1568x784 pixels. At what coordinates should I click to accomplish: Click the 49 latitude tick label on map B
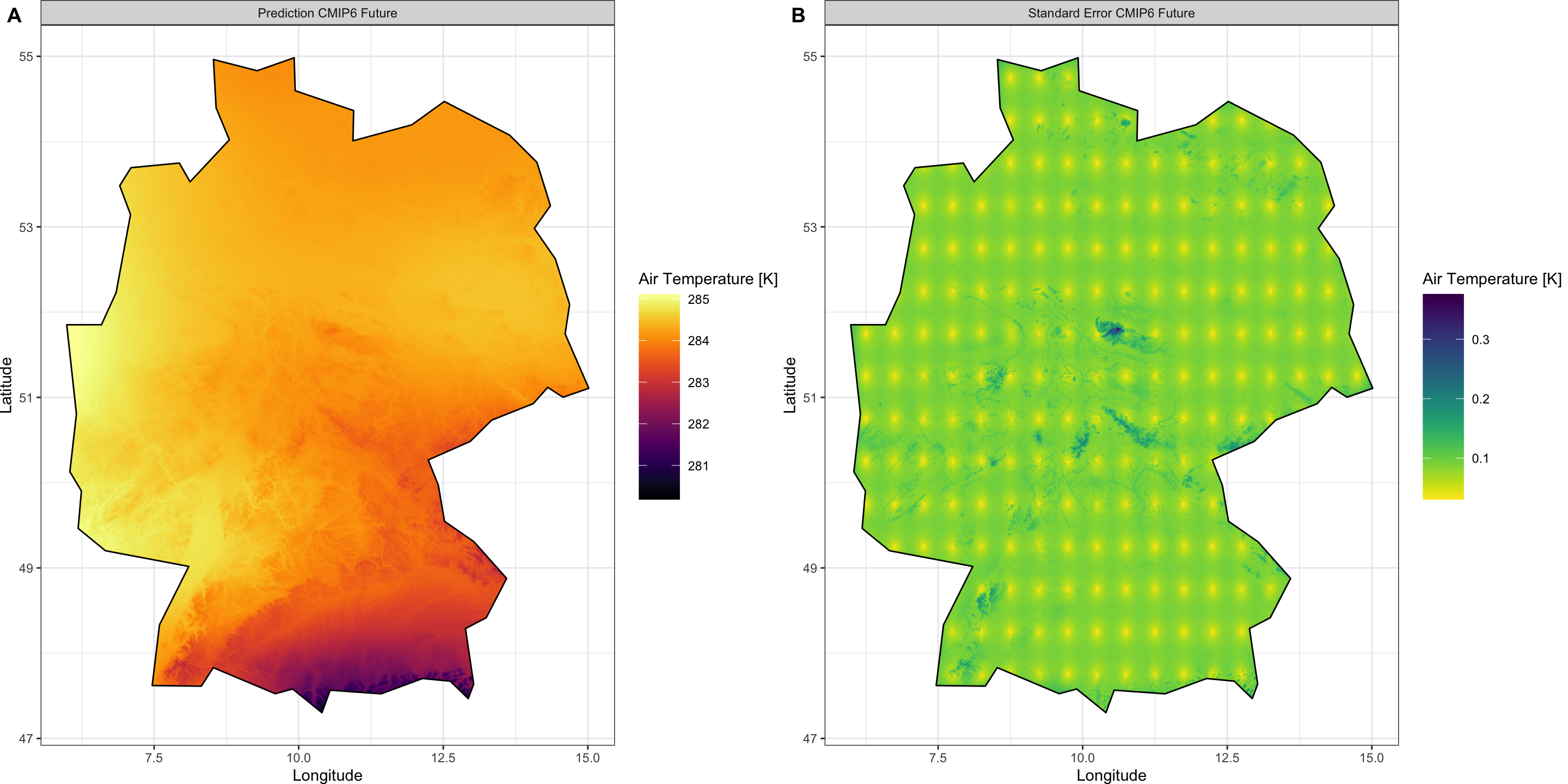[810, 568]
